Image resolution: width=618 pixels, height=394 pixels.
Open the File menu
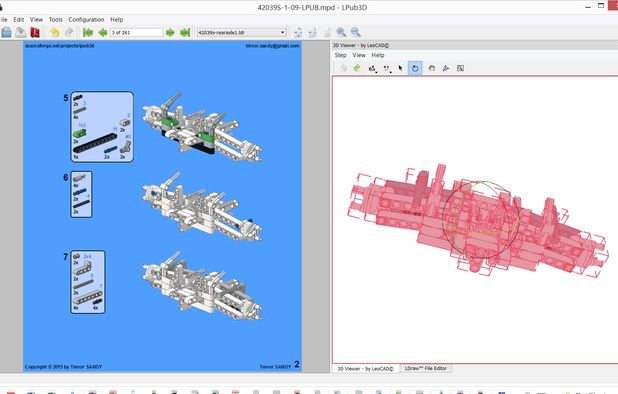coord(4,19)
